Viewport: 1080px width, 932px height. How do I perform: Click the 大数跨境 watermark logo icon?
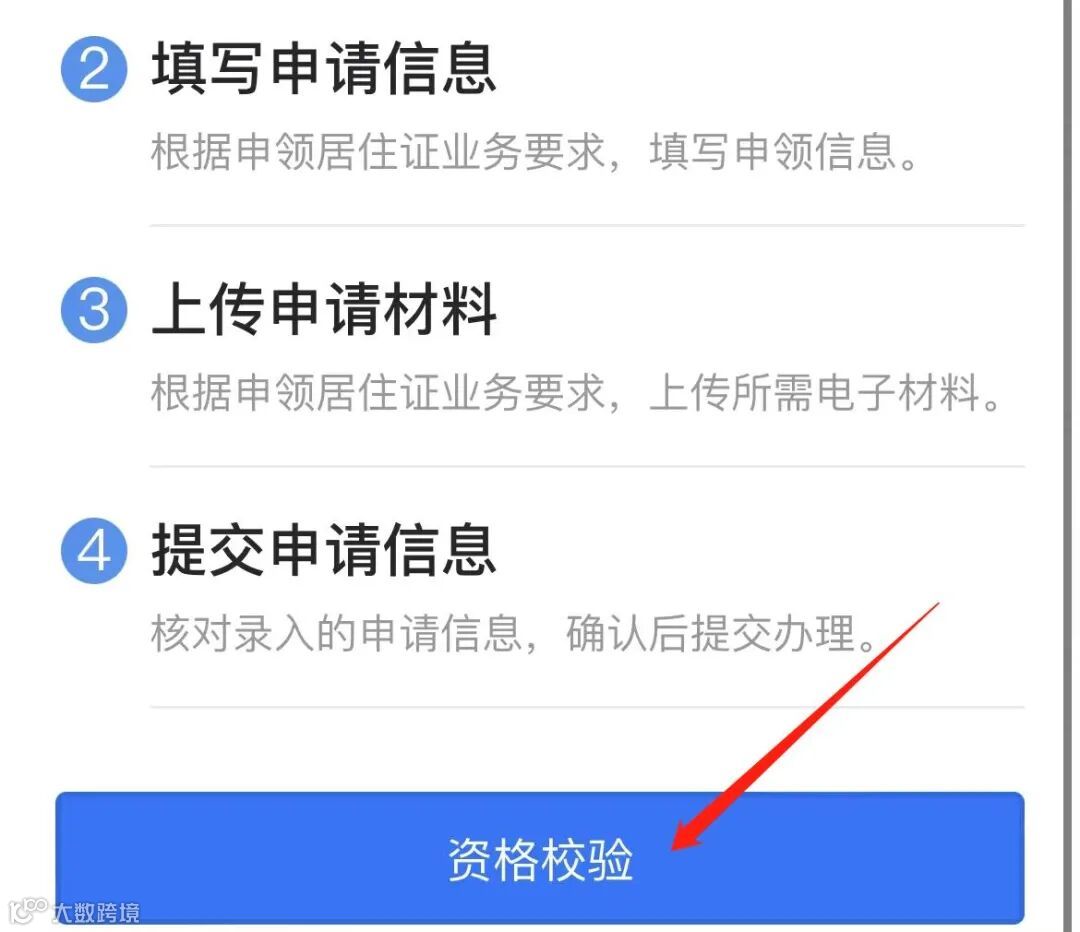coord(28,909)
